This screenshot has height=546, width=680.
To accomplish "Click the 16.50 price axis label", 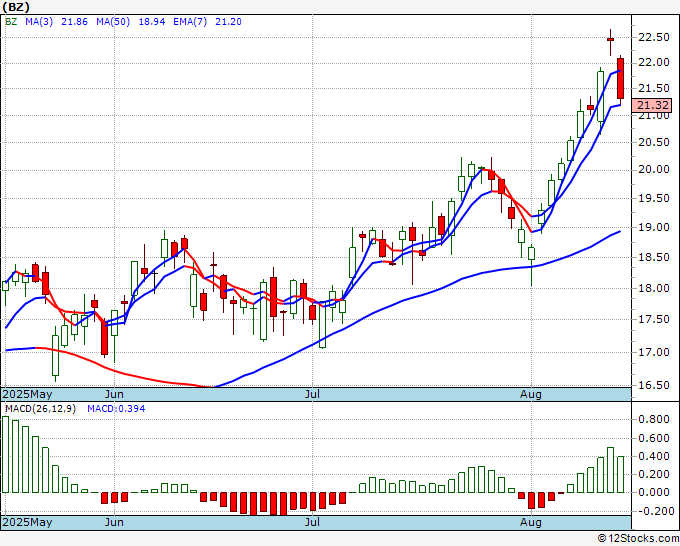I will 654,385.
